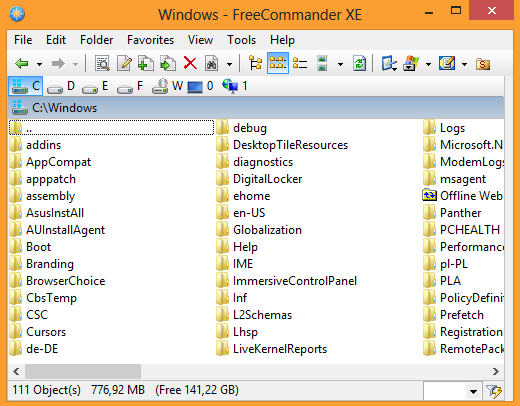Click the horizontal scrollbar right arrow
The image size is (520, 406).
point(496,371)
